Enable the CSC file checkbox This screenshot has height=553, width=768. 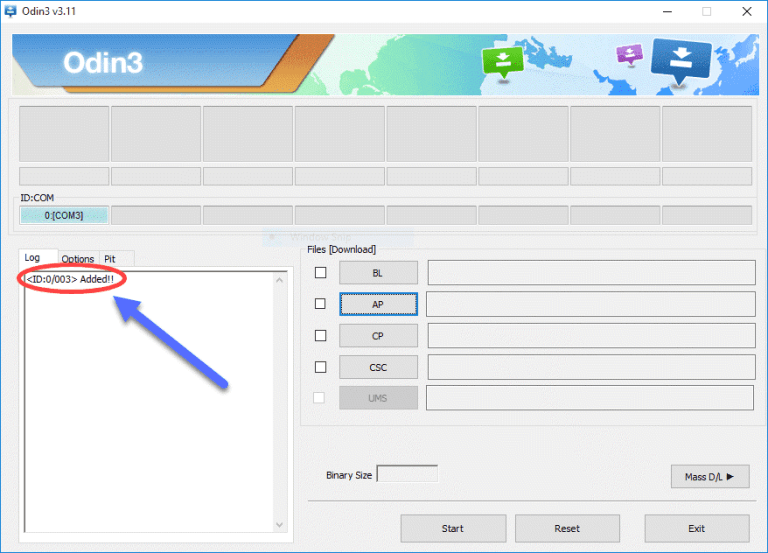[320, 367]
